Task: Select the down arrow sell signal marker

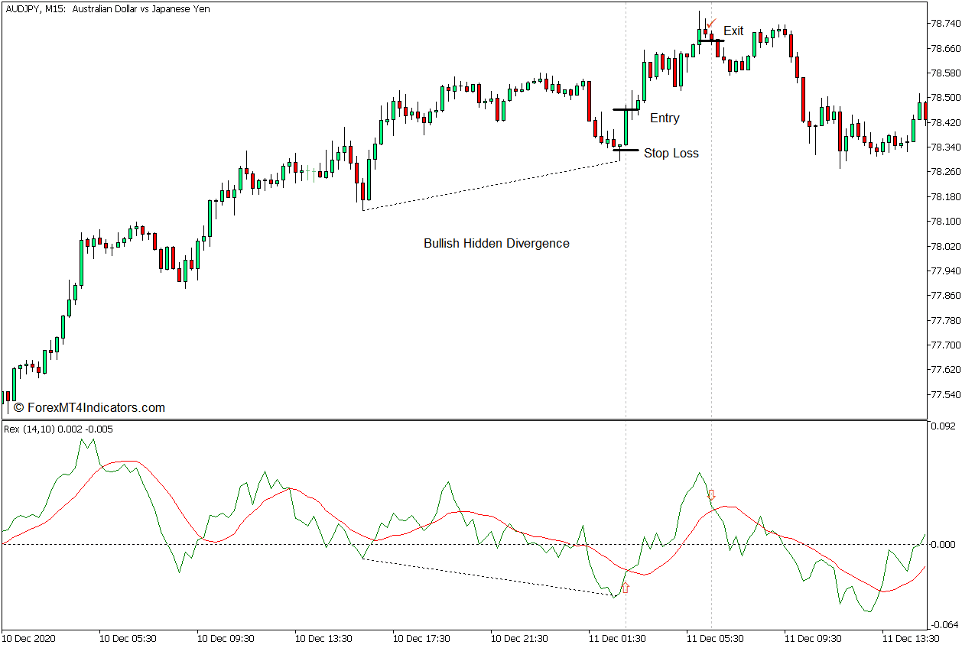Action: [x=711, y=495]
